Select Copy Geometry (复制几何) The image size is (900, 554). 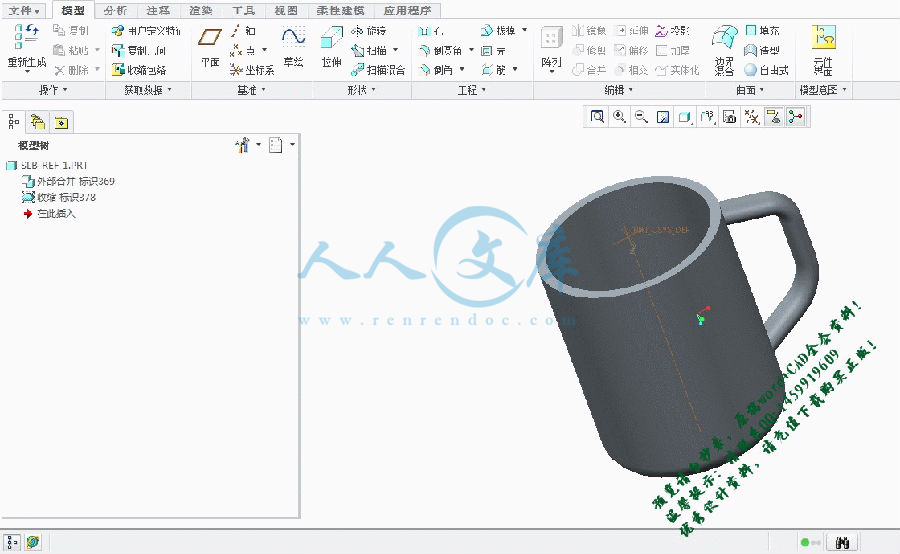[x=138, y=51]
